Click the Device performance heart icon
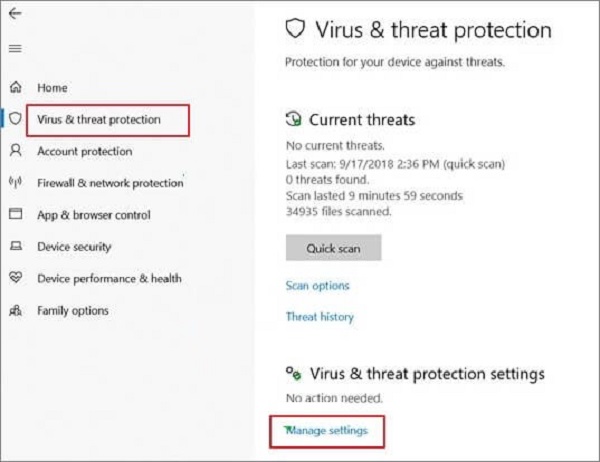The height and width of the screenshot is (462, 600). [16, 279]
